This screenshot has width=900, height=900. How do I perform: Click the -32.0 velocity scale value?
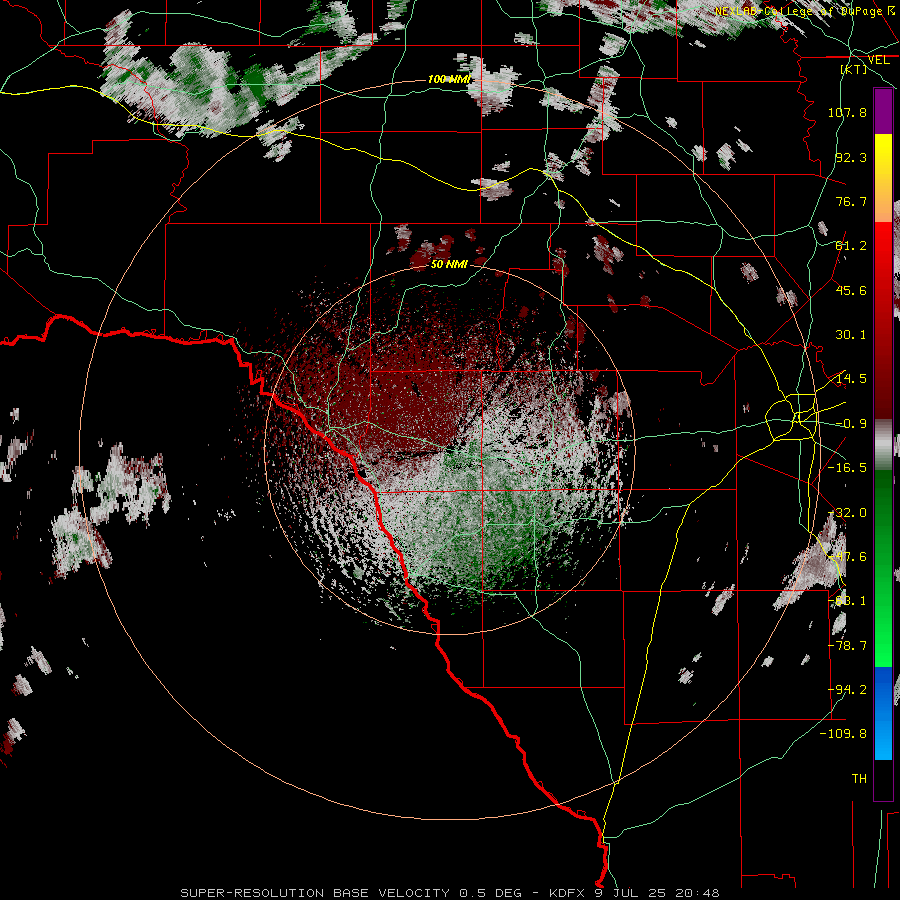(847, 513)
